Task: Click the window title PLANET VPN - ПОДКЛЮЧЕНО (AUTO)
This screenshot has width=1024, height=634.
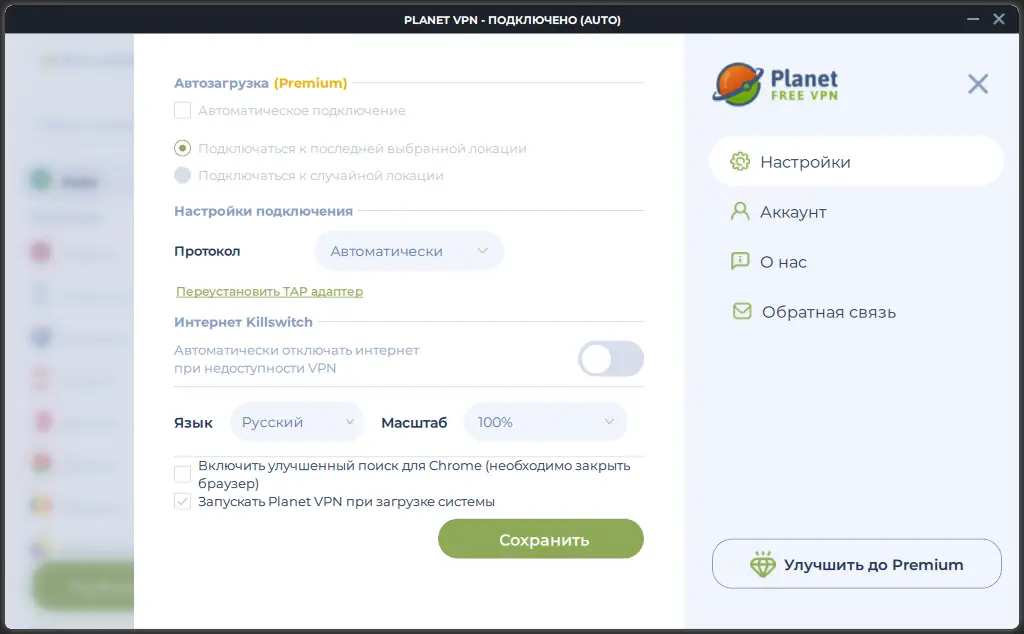Action: pos(512,20)
